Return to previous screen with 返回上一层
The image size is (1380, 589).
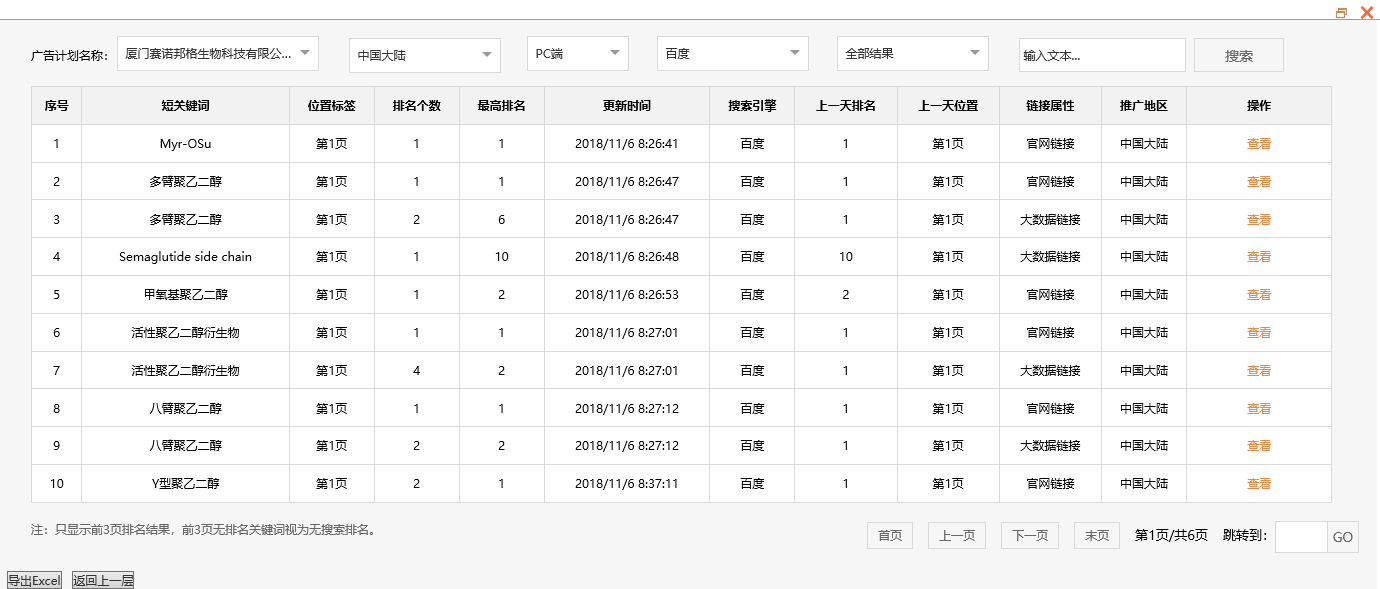pos(102,578)
